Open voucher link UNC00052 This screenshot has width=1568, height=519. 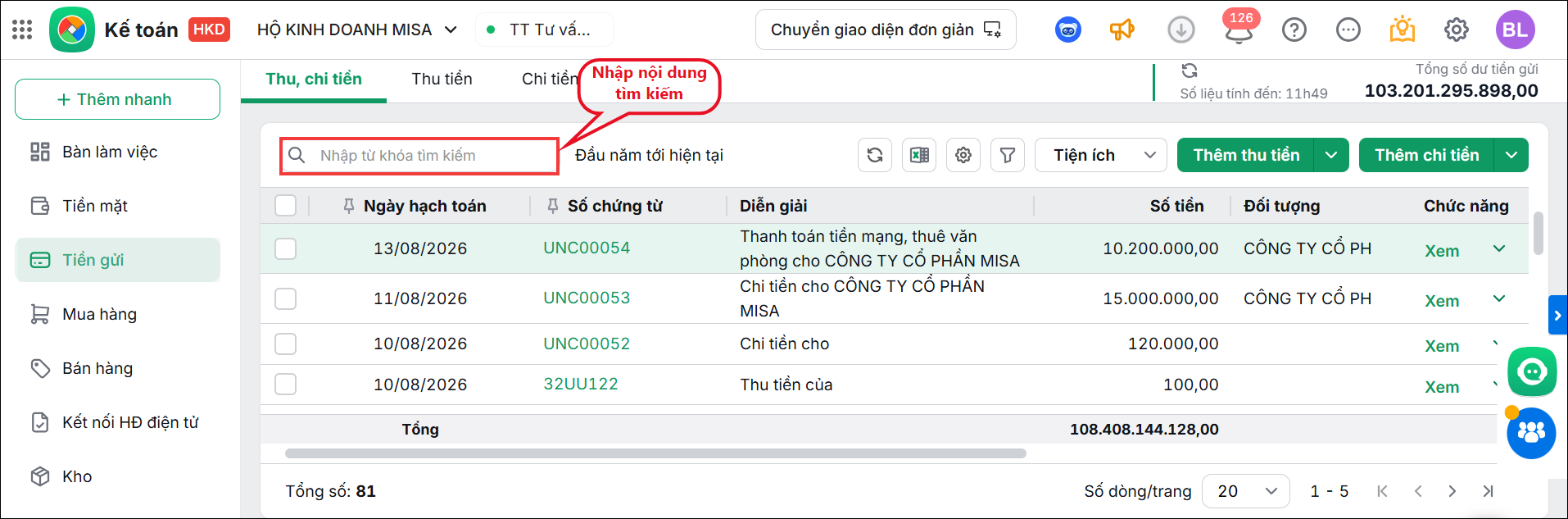pos(587,344)
